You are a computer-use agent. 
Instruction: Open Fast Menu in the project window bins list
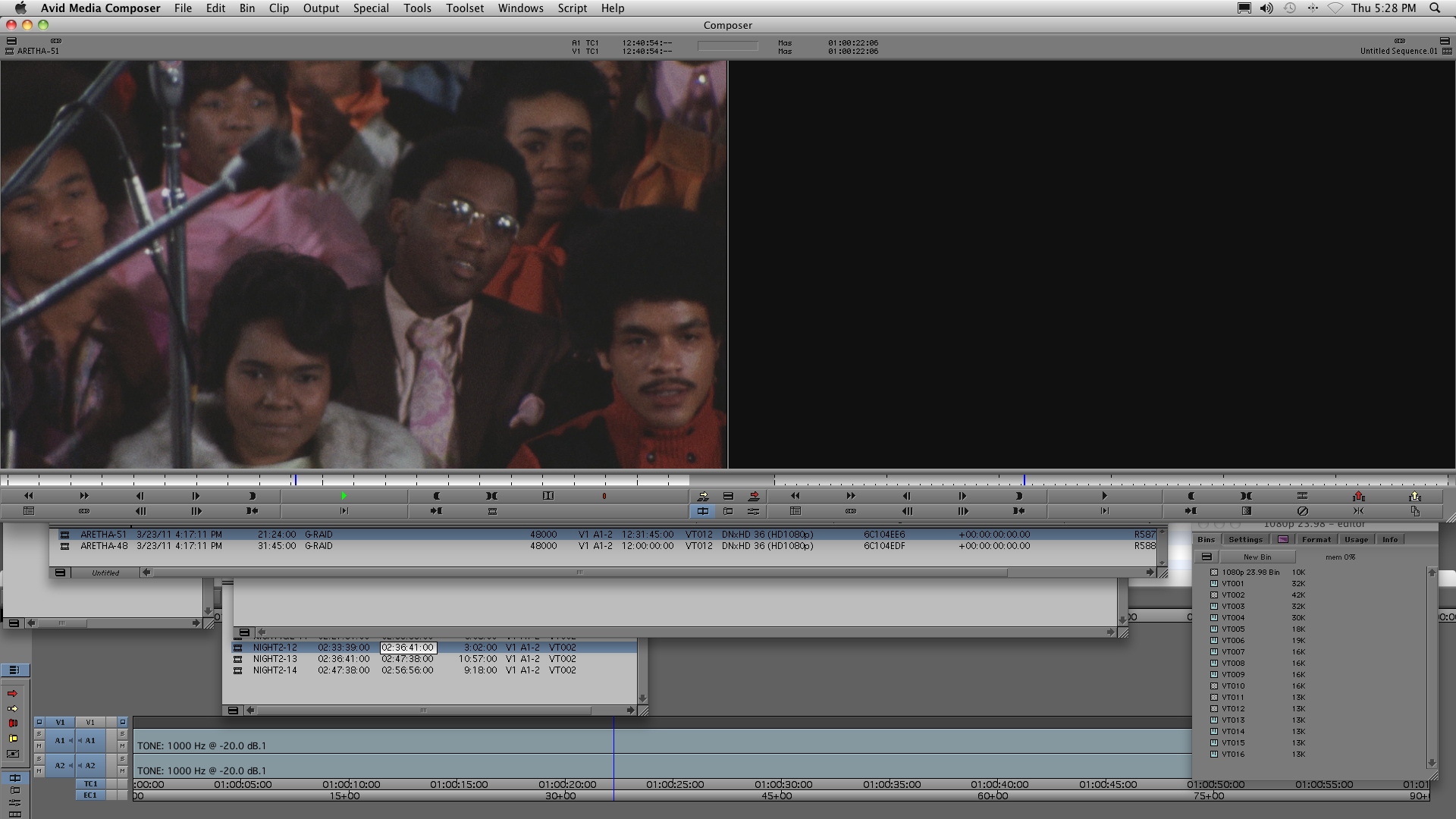tap(1207, 557)
